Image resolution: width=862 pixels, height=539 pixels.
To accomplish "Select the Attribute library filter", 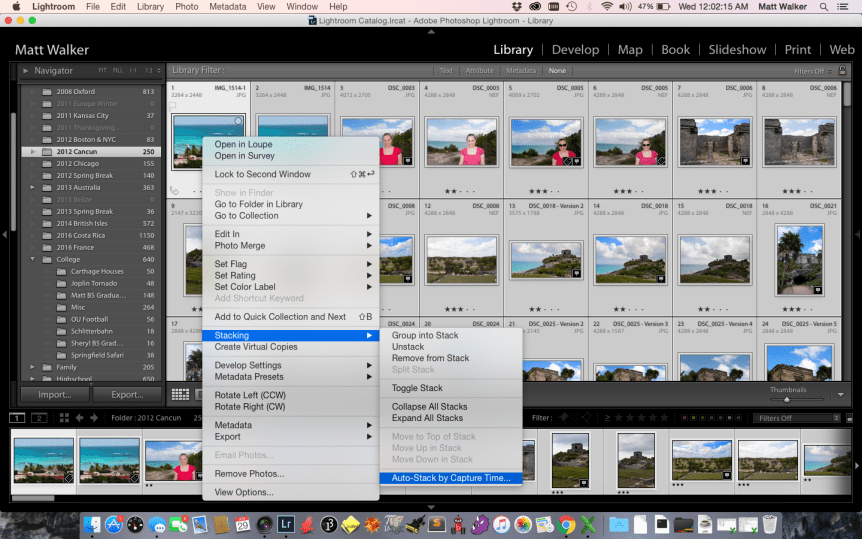I will 479,70.
